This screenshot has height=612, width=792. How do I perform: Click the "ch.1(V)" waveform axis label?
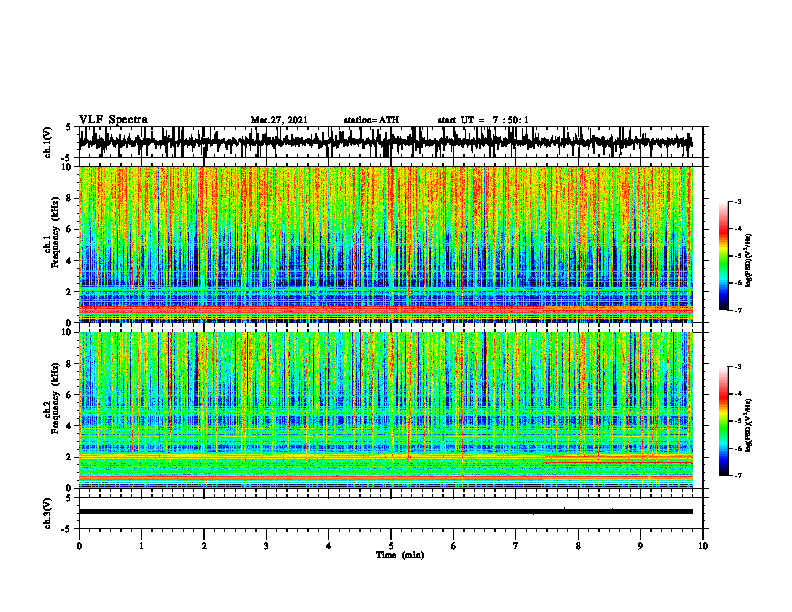coord(47,142)
